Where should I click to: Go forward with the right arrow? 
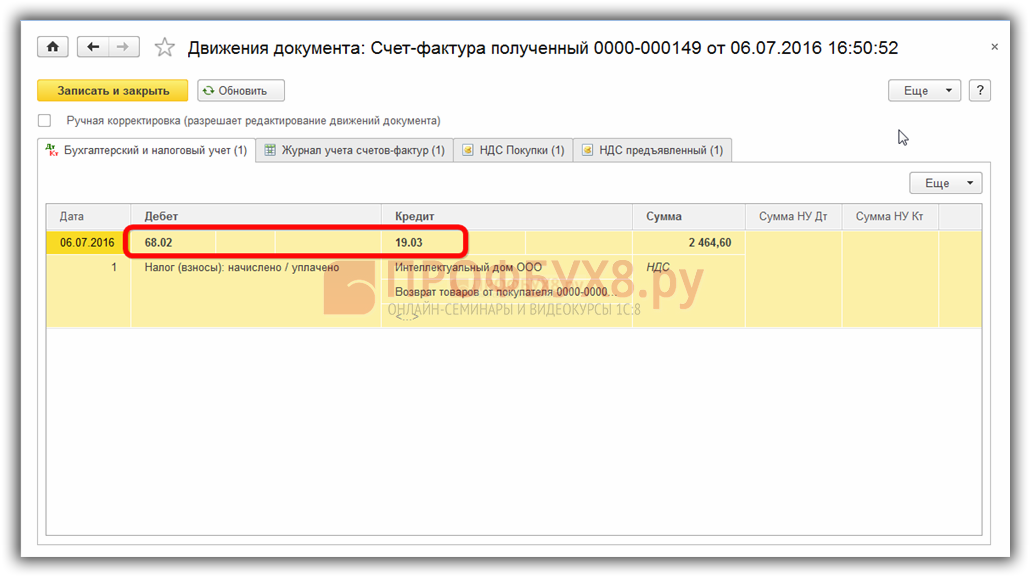[x=123, y=47]
